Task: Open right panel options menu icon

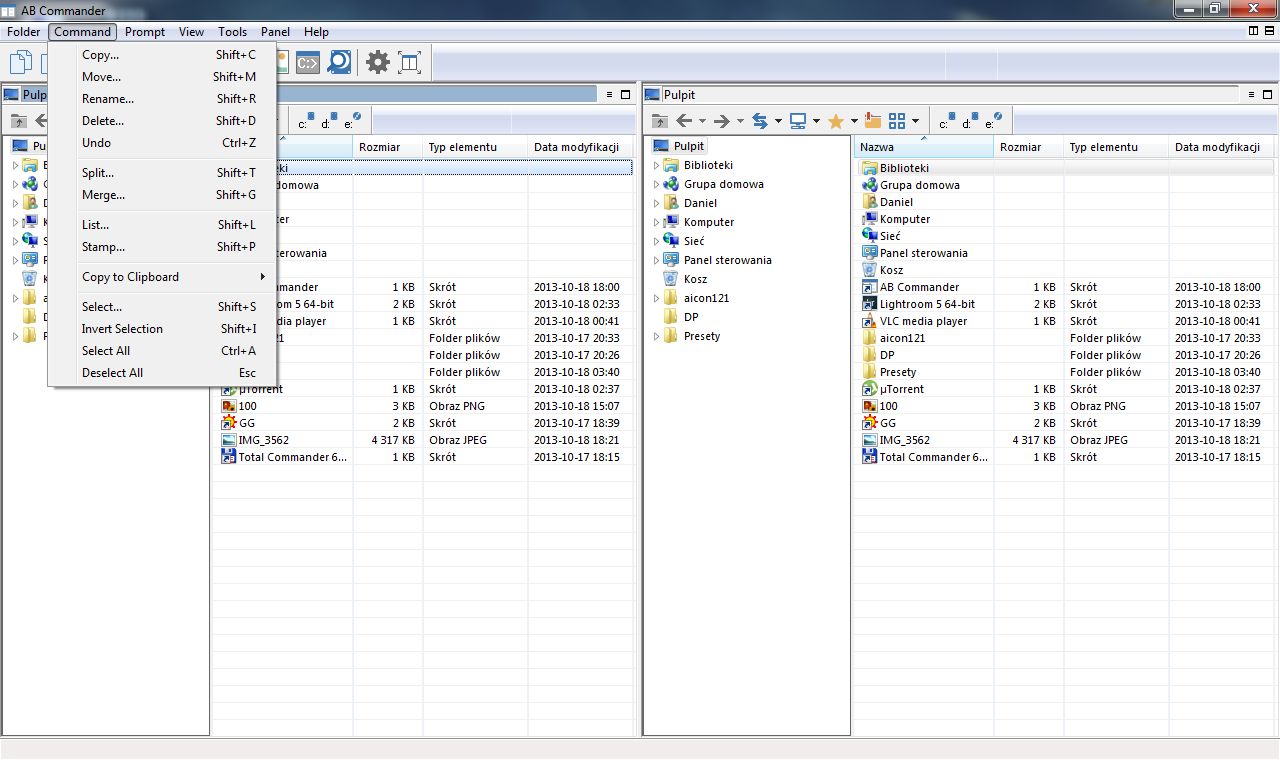Action: [x=1250, y=94]
